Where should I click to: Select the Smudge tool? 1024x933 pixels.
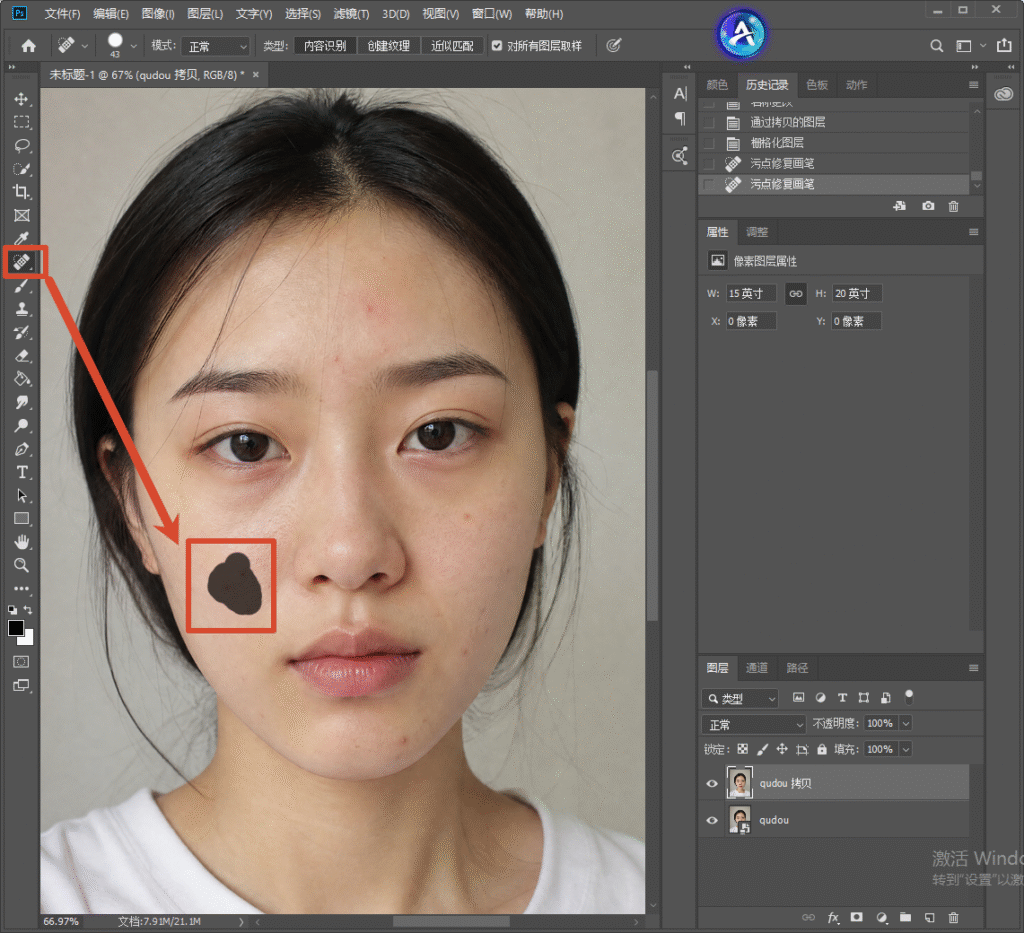22,402
